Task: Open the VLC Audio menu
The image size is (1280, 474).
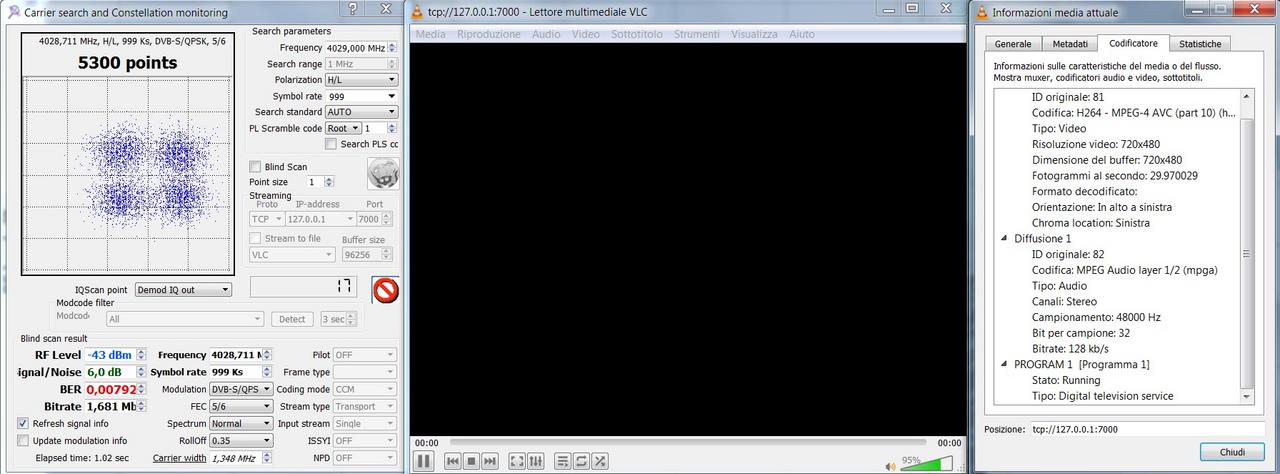Action: point(546,34)
